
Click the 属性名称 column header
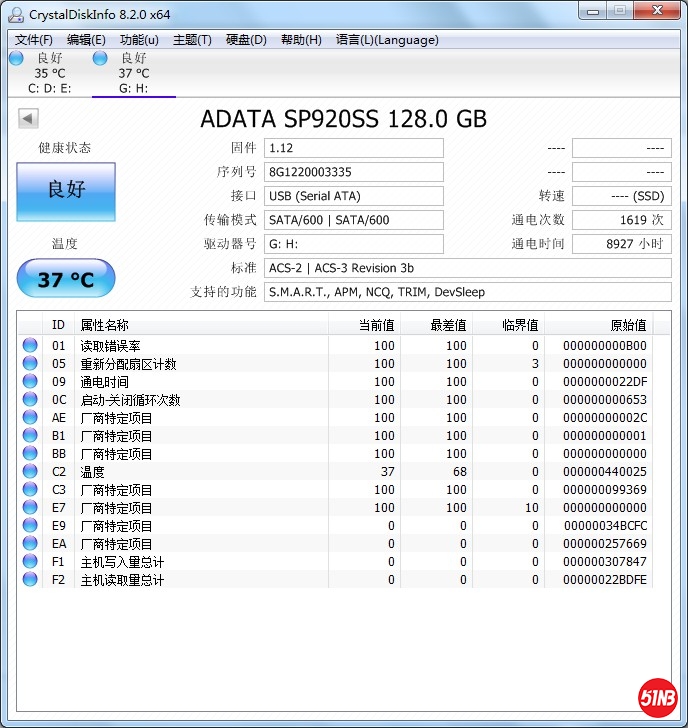click(x=200, y=325)
